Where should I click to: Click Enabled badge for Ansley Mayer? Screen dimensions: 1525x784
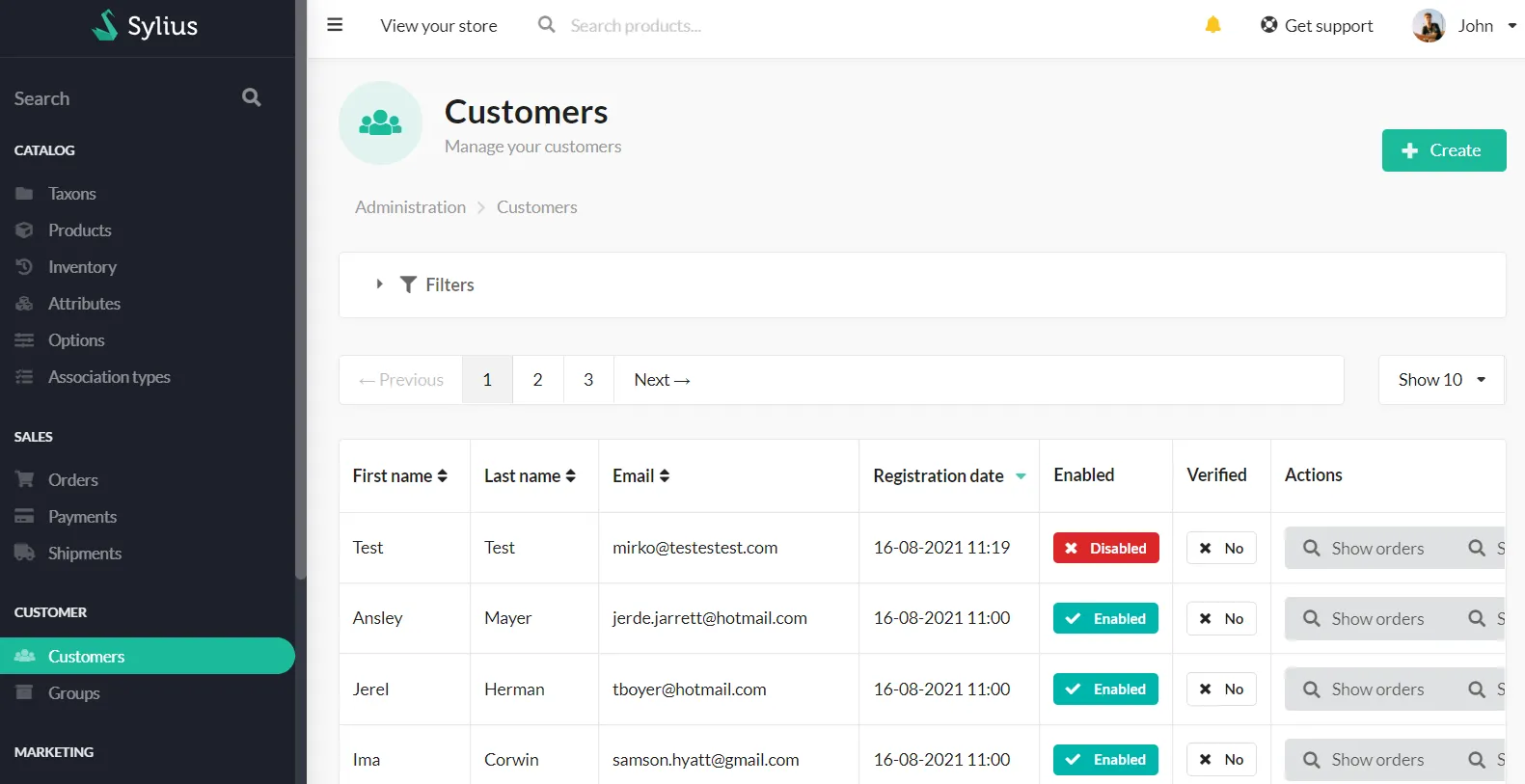coord(1105,618)
